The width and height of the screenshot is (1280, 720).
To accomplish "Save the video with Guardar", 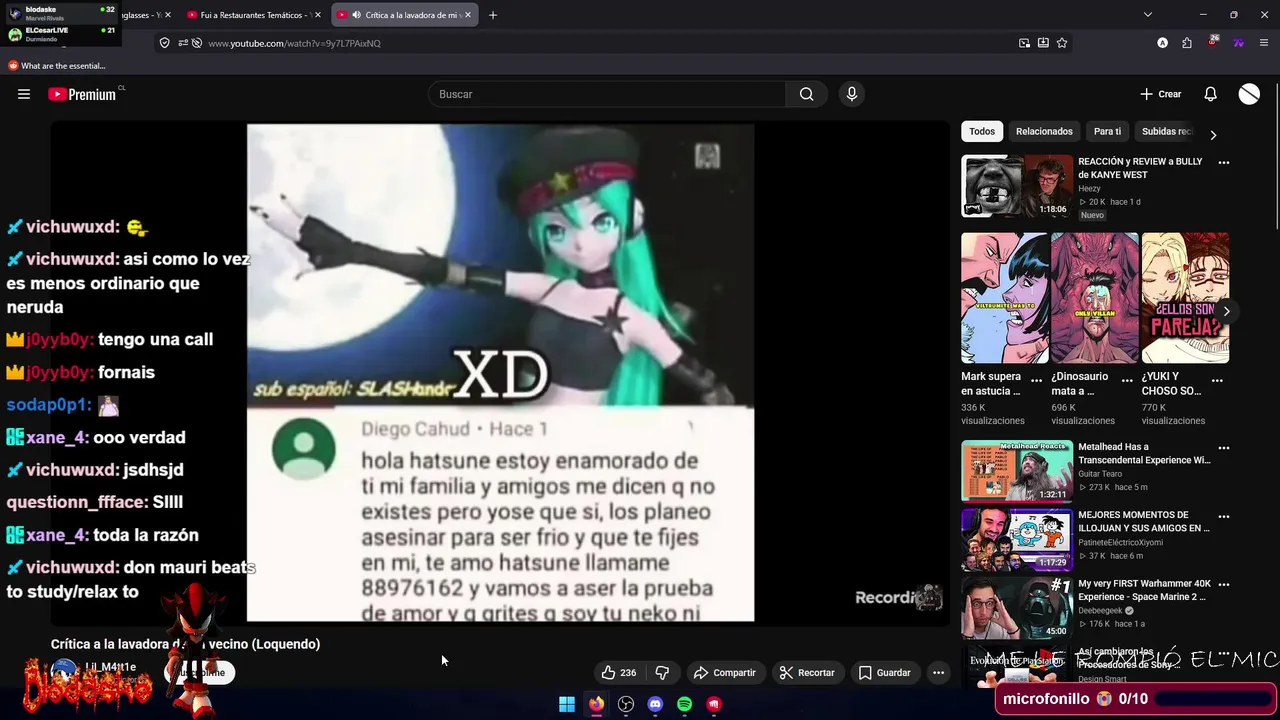I will point(885,673).
